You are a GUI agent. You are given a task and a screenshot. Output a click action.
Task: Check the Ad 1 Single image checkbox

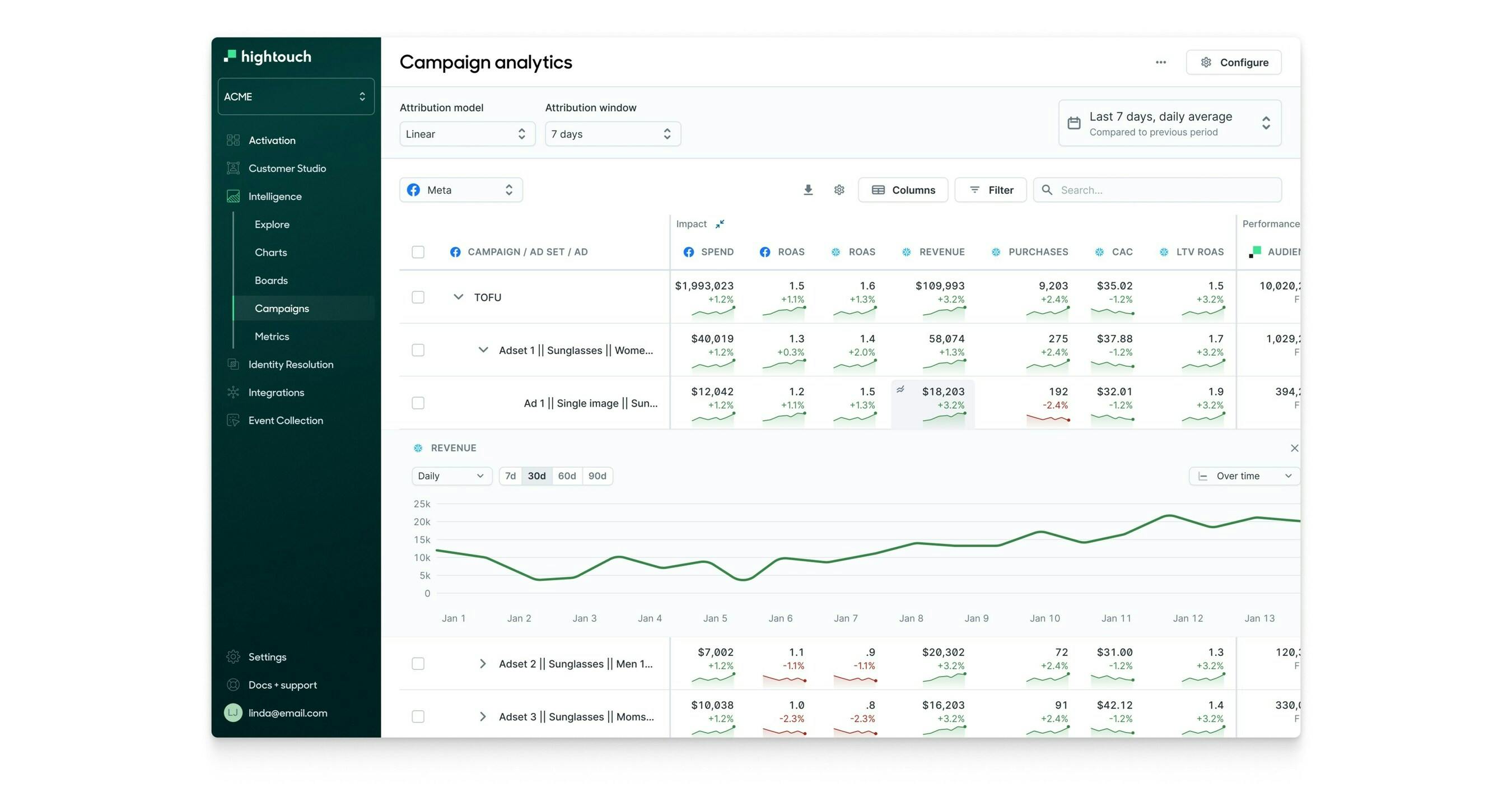(x=418, y=403)
